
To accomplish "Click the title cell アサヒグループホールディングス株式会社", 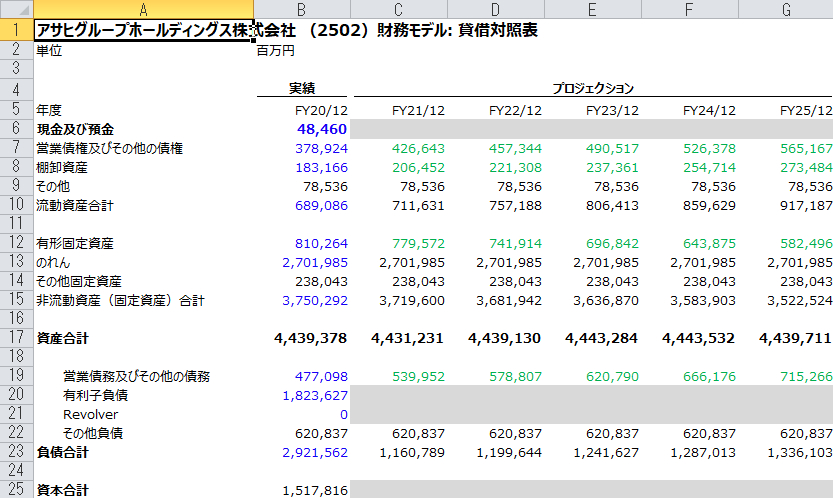I will [143, 30].
